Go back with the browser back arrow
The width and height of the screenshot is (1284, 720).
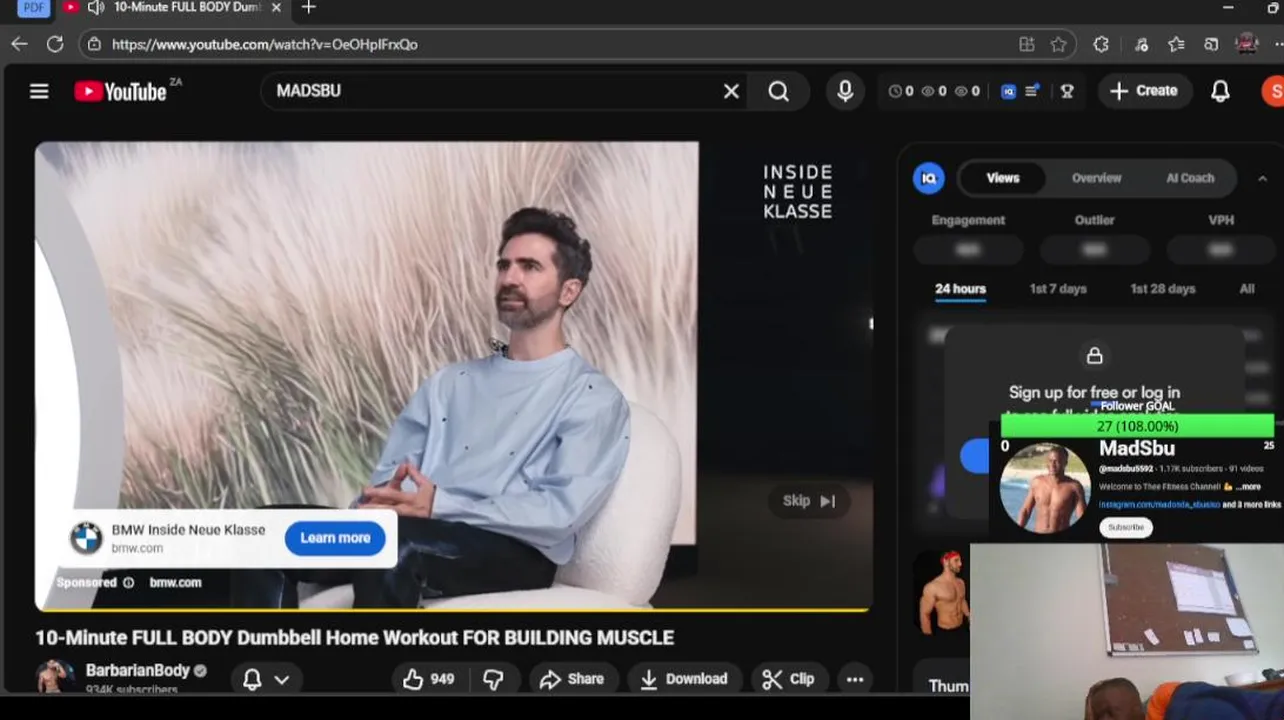coord(19,44)
